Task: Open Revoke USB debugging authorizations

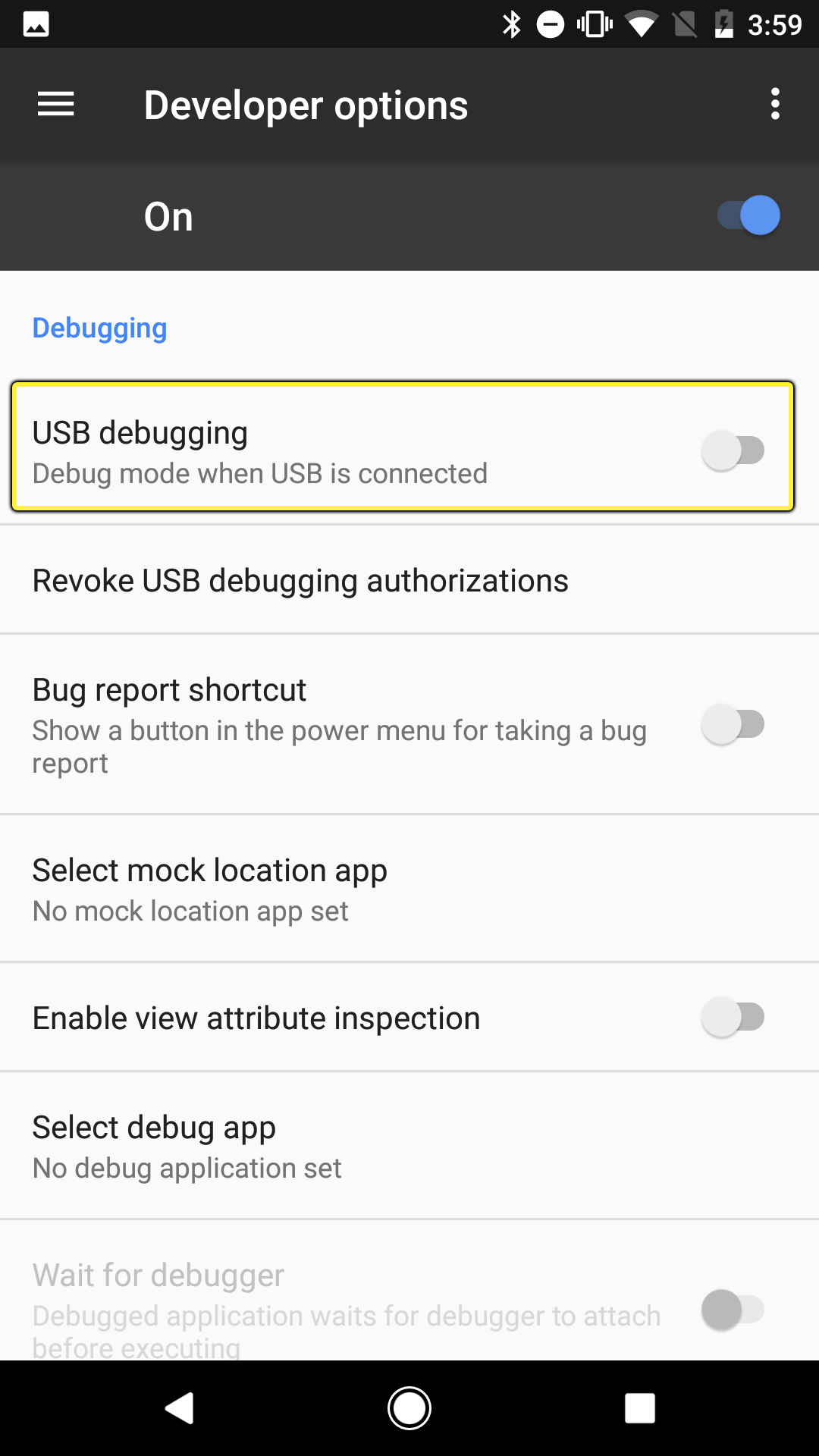Action: pyautogui.click(x=409, y=580)
